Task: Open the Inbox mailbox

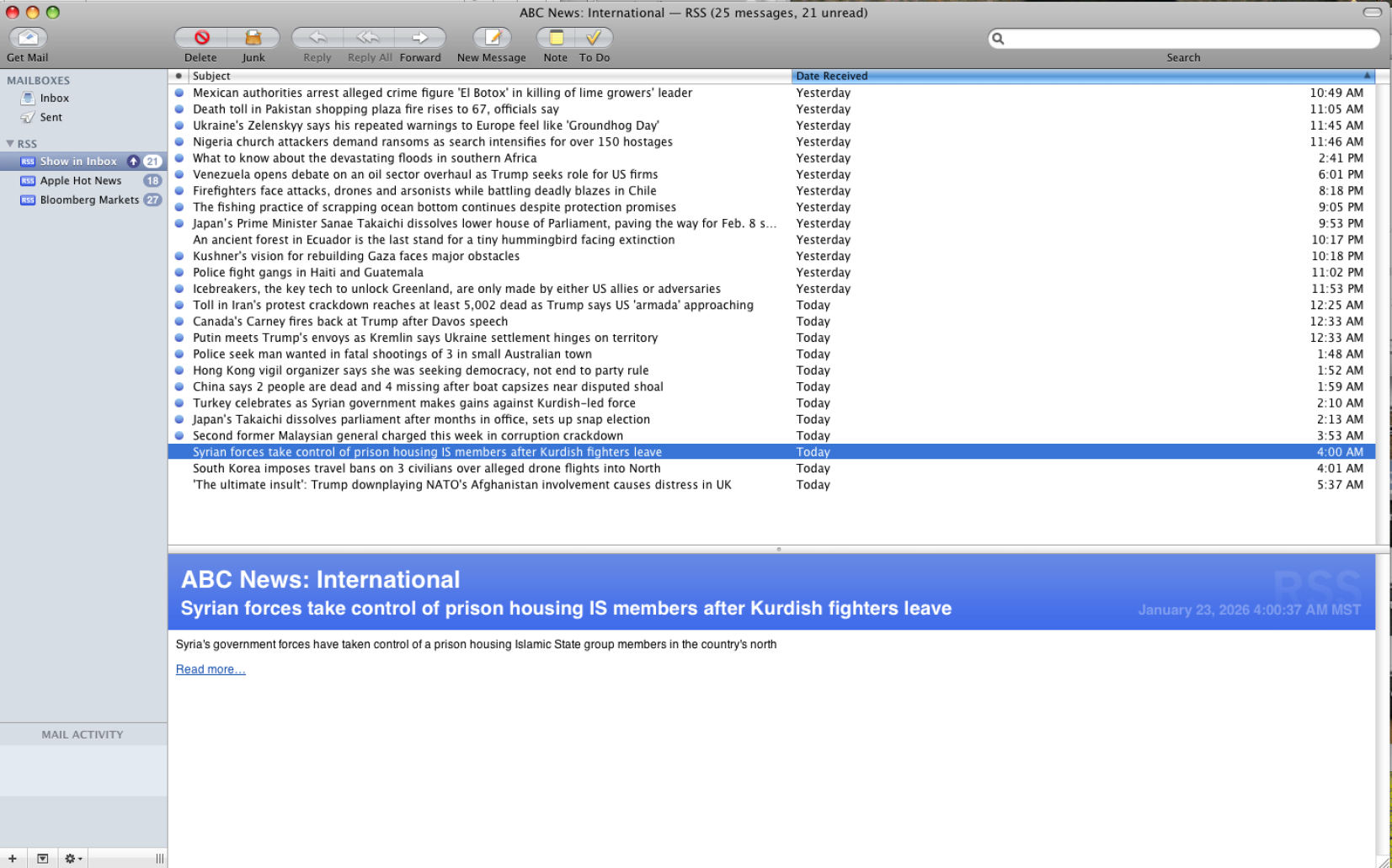Action: (83, 99)
